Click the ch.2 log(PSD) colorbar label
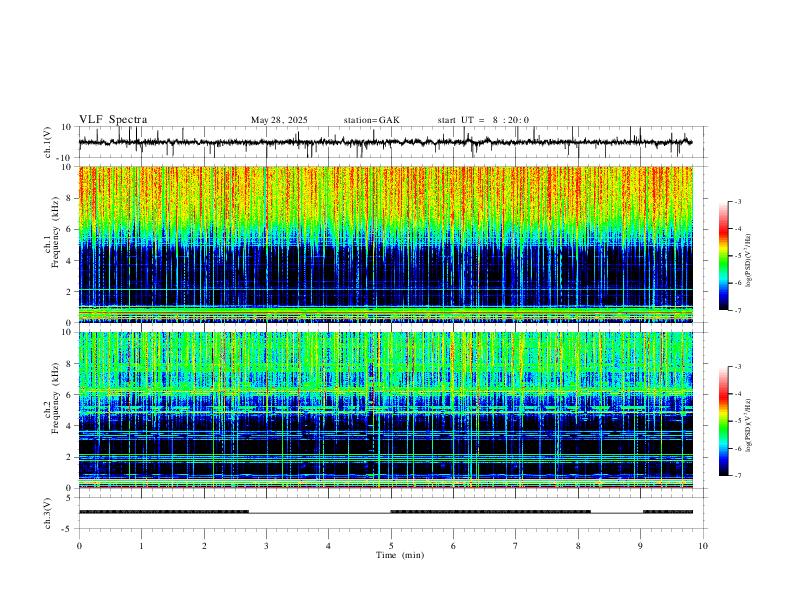This screenshot has height=612, width=792. point(748,426)
